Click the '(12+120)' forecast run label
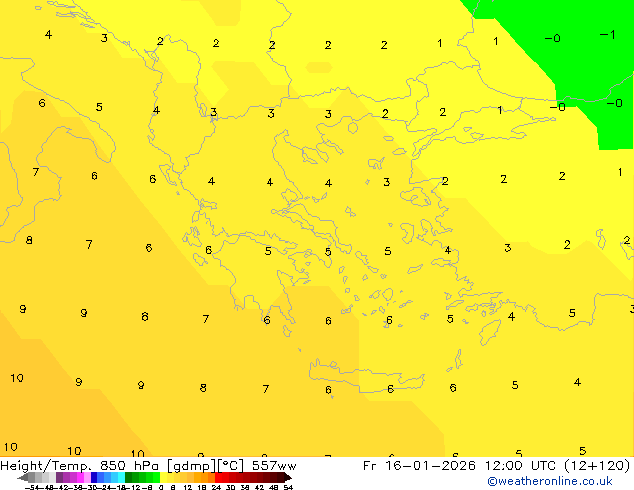Screen dimensions: 634x490 pos(596,466)
